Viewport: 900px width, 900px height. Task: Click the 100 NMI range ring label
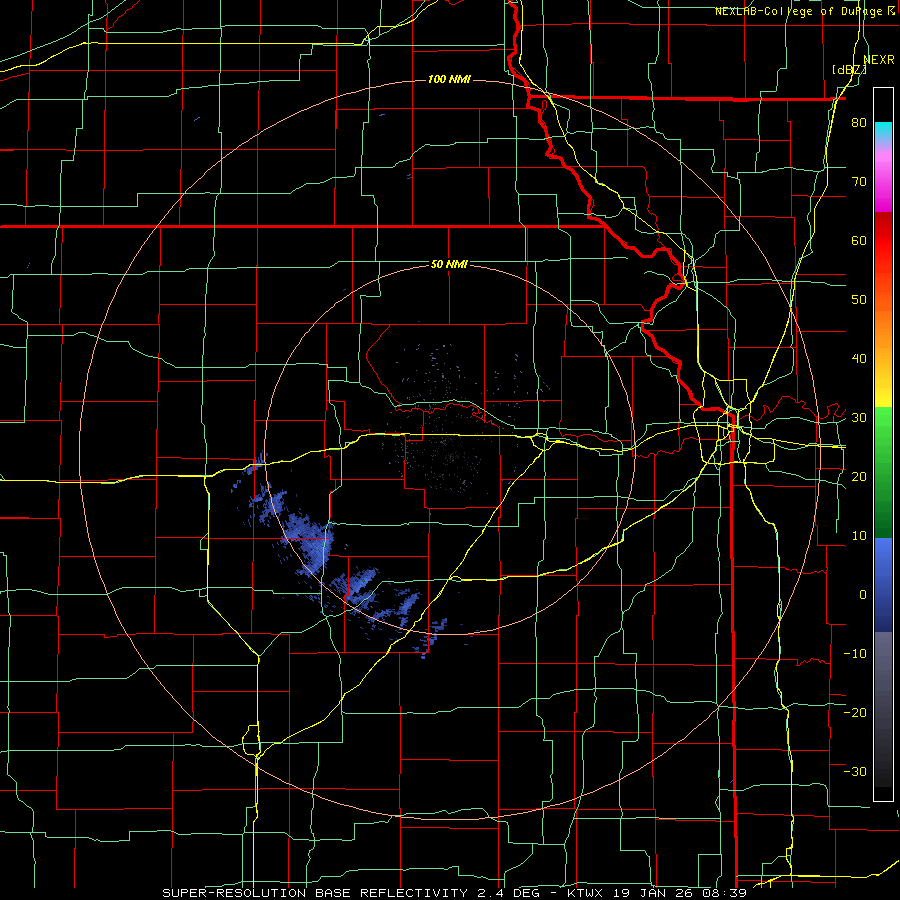[x=449, y=79]
